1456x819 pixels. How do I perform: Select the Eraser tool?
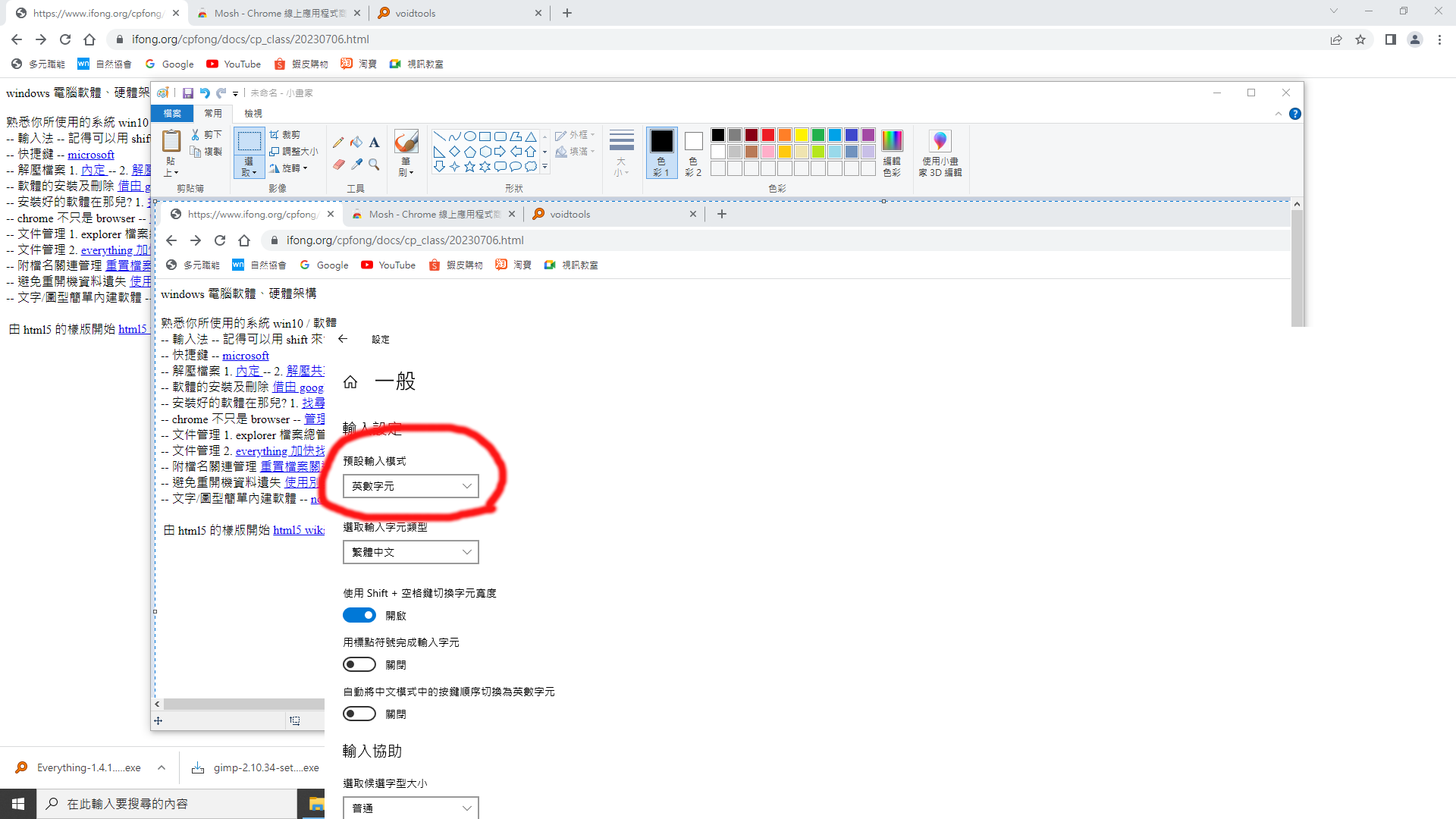tap(338, 164)
